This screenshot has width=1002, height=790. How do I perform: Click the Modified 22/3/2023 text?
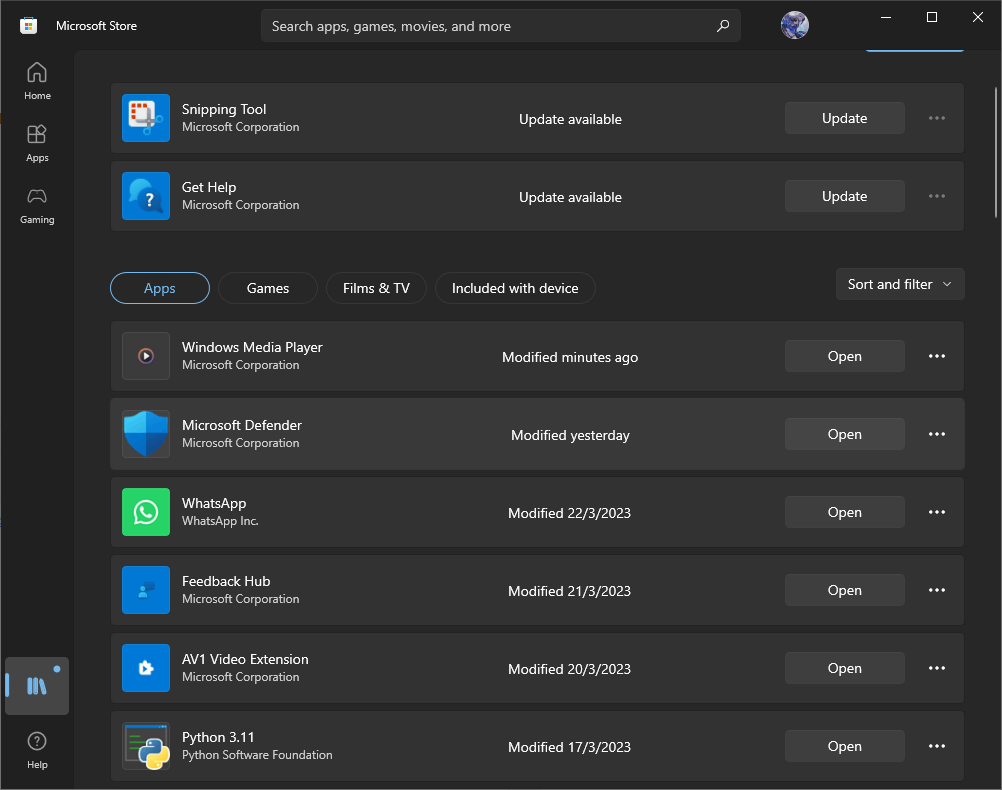tap(569, 513)
